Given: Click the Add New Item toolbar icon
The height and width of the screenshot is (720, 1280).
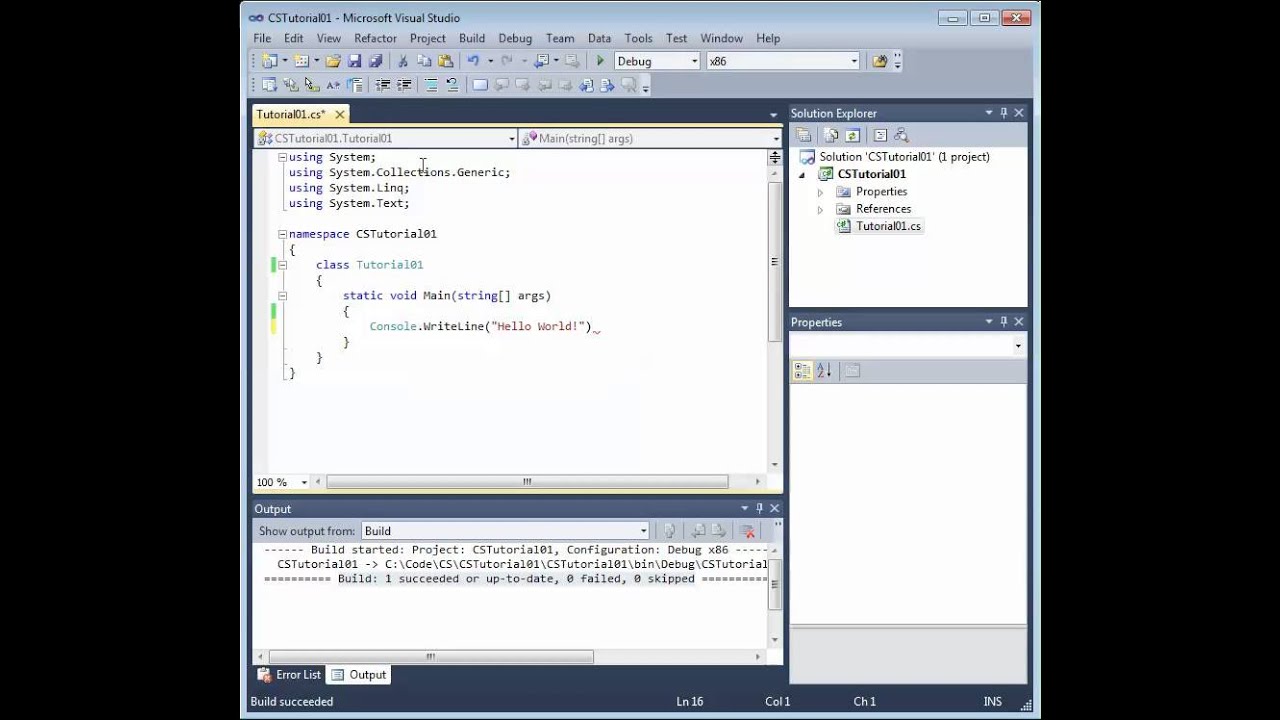Looking at the screenshot, I should 301,61.
